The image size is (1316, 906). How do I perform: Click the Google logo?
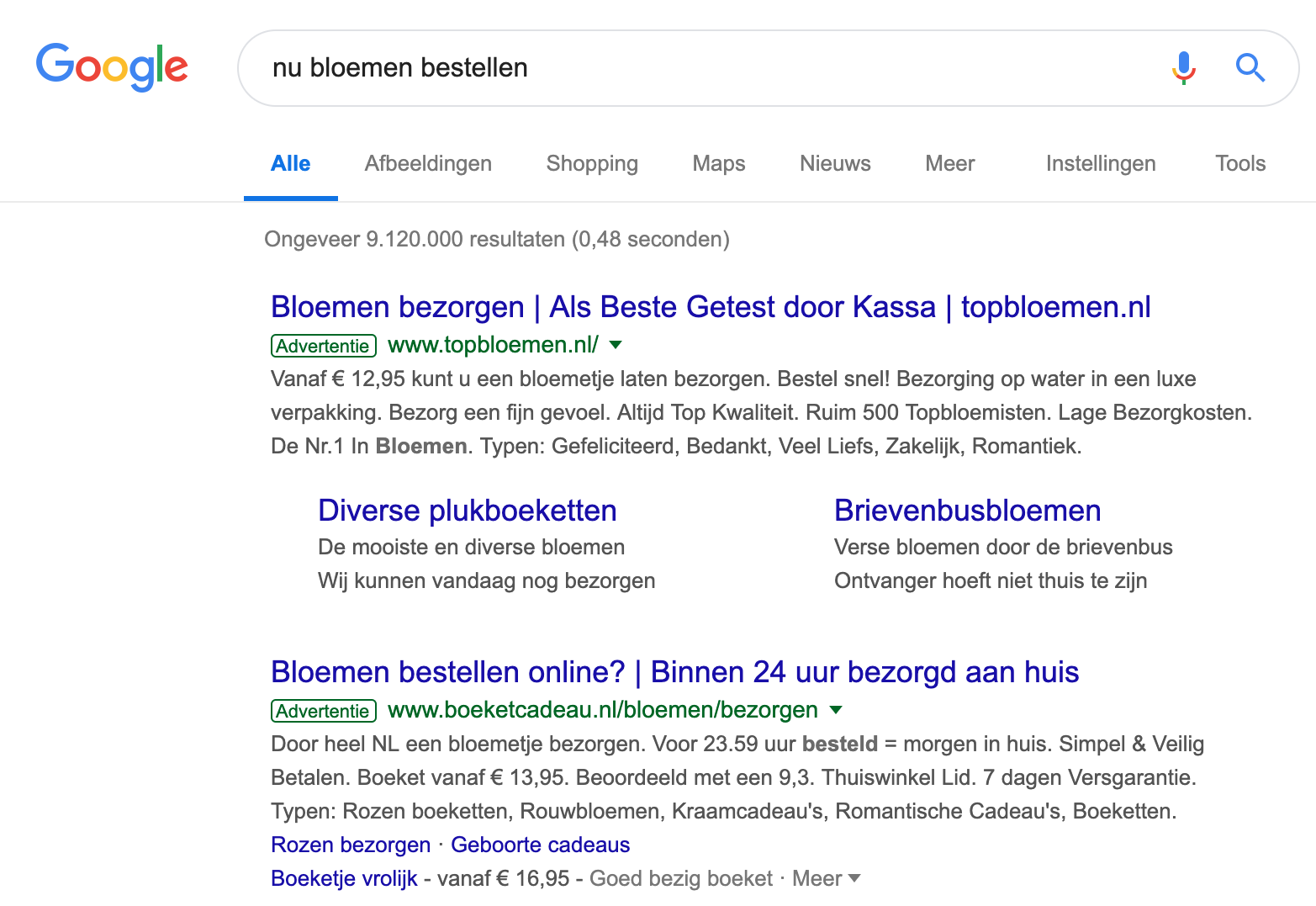[112, 66]
